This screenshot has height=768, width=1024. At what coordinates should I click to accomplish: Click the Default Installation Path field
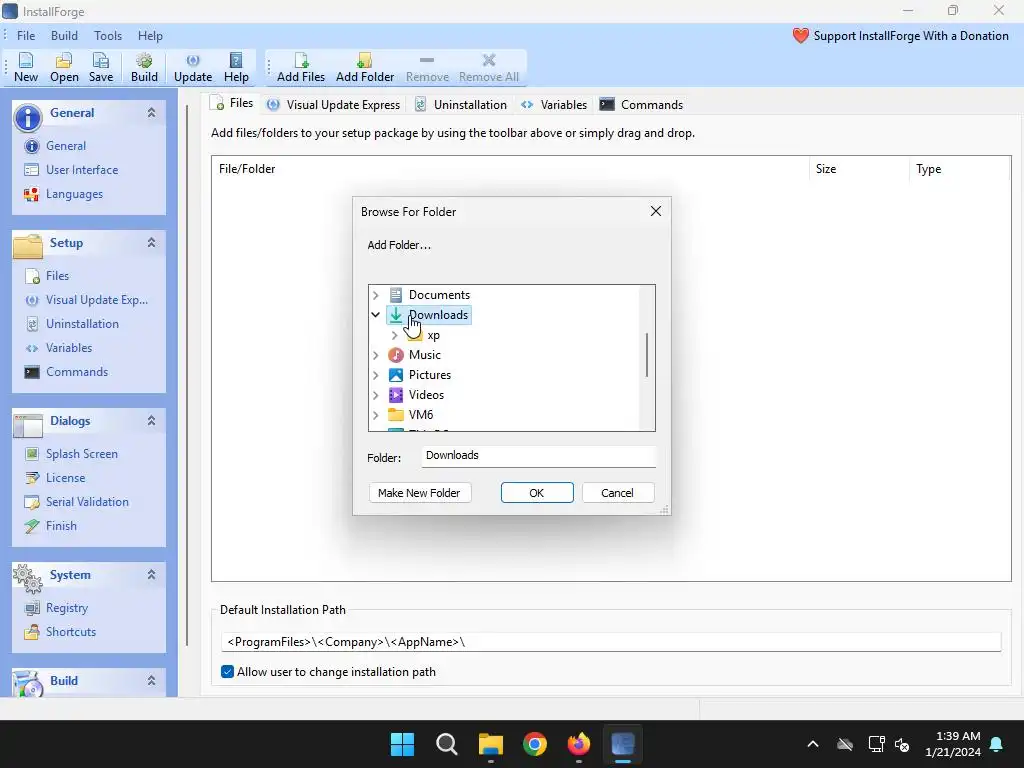point(611,642)
